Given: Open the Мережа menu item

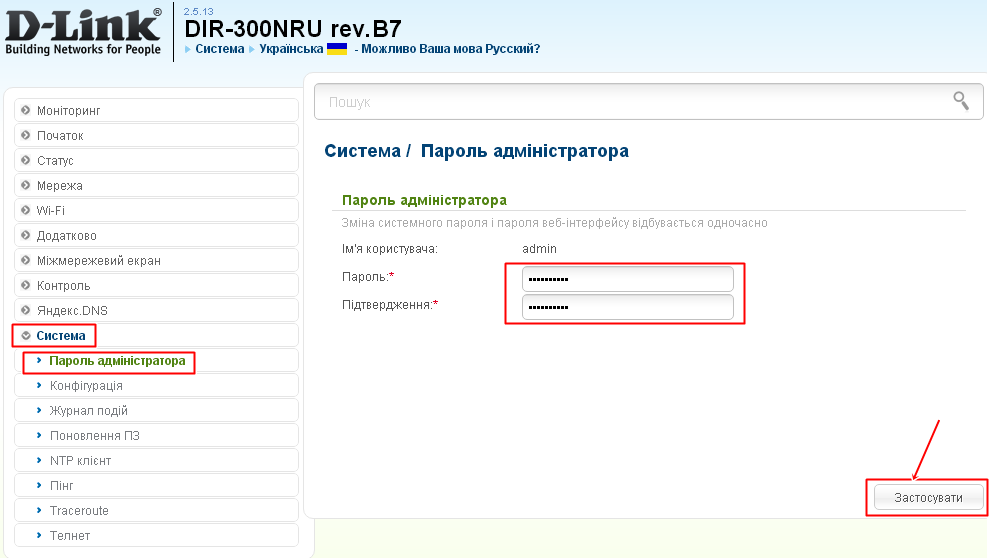Looking at the screenshot, I should (x=156, y=185).
